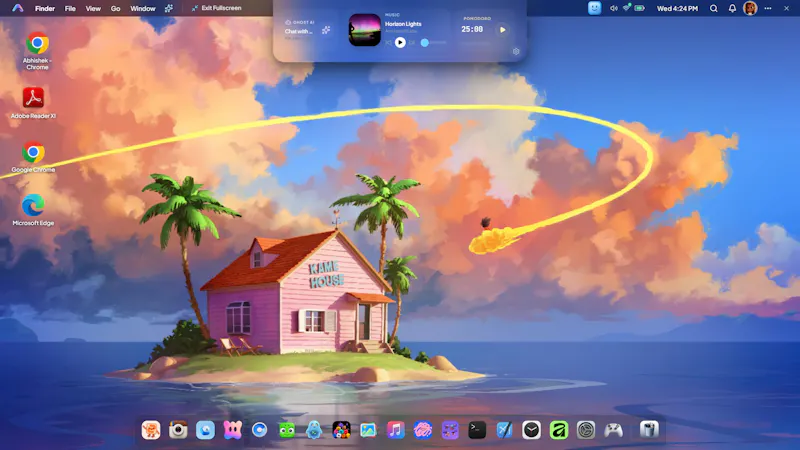Open the Music app in dock
The width and height of the screenshot is (800, 450).
395,430
